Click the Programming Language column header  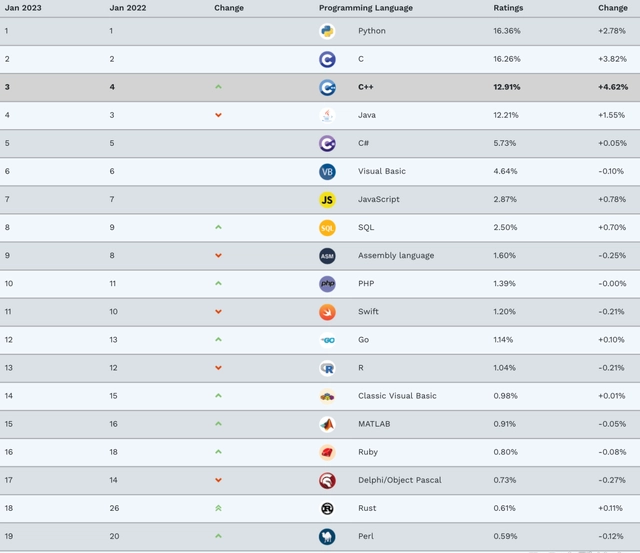pos(366,8)
